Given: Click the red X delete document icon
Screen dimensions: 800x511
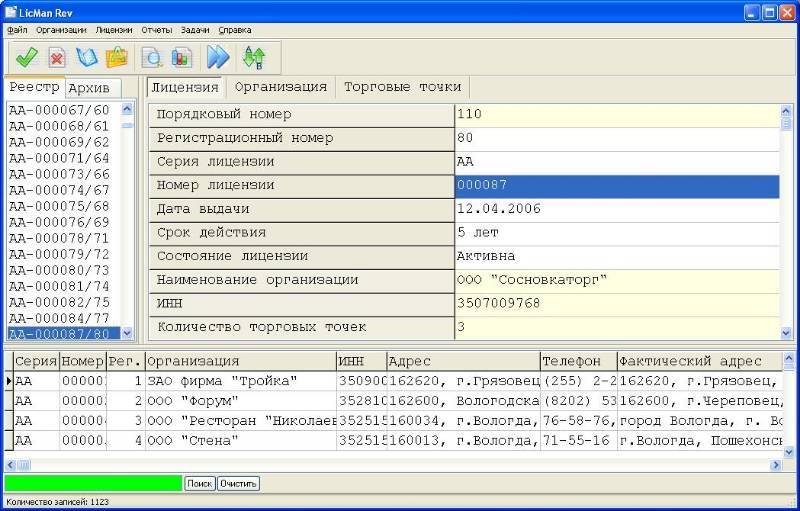Looking at the screenshot, I should (57, 57).
